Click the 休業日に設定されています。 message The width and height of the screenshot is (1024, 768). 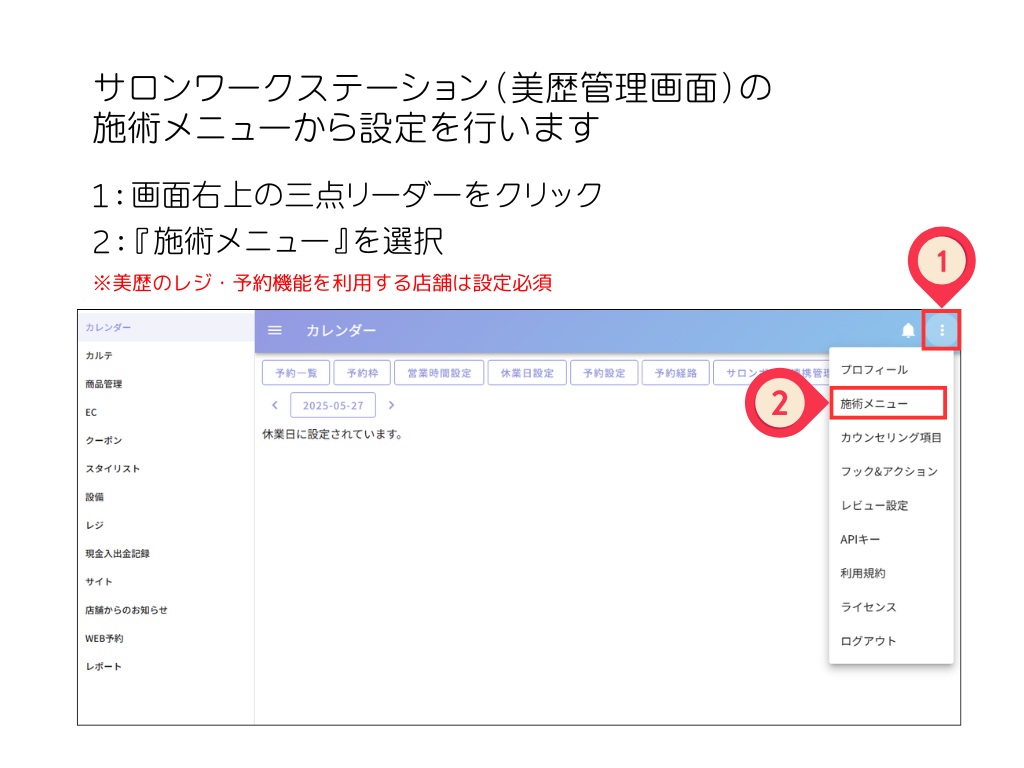click(332, 434)
